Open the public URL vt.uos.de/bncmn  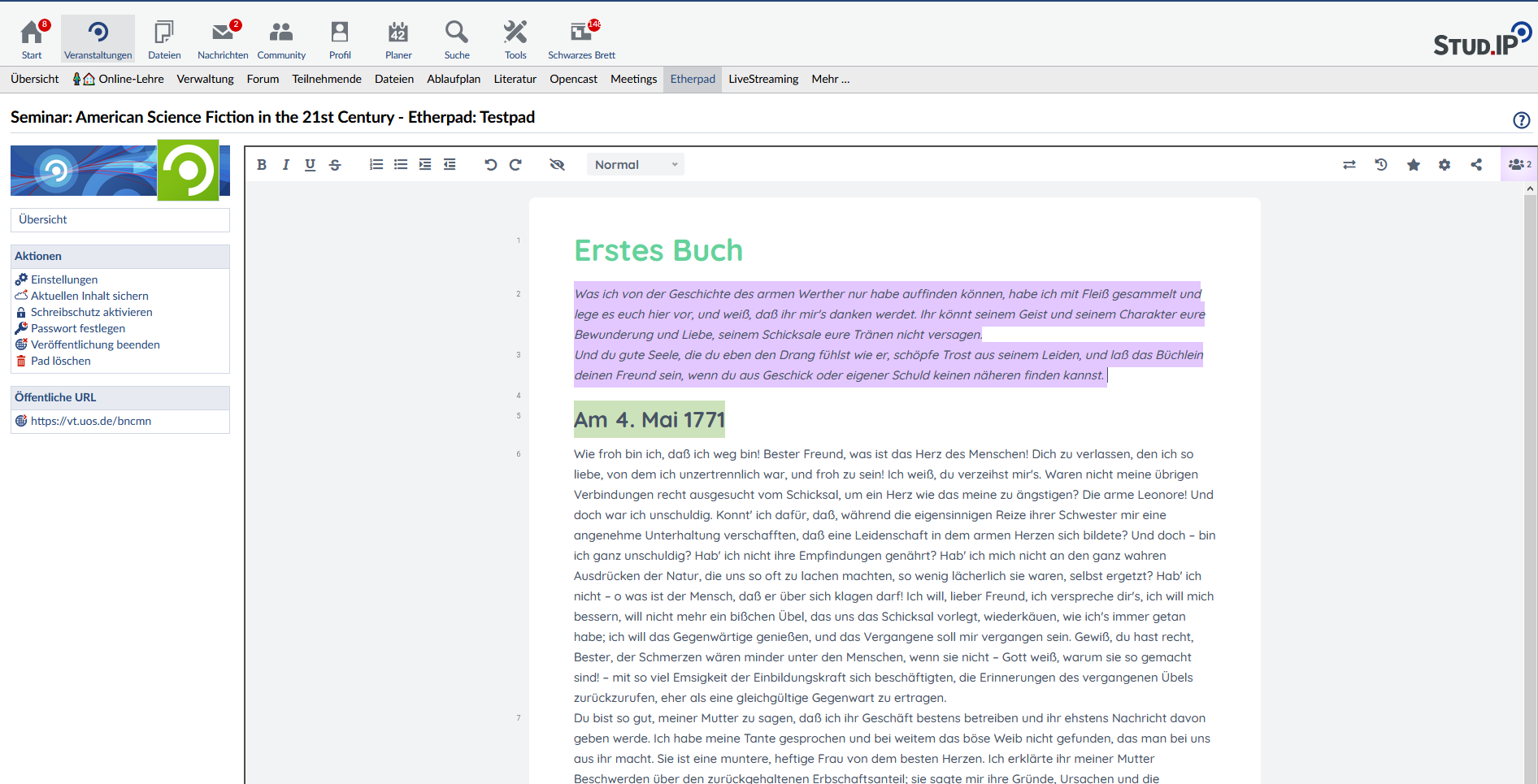91,421
